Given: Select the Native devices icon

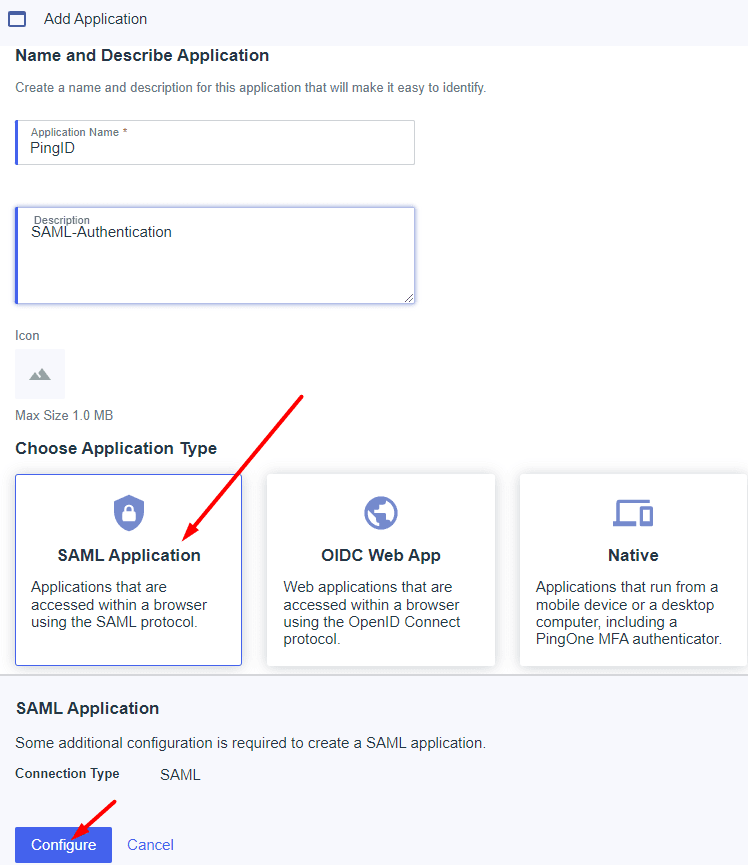Looking at the screenshot, I should pos(633,513).
